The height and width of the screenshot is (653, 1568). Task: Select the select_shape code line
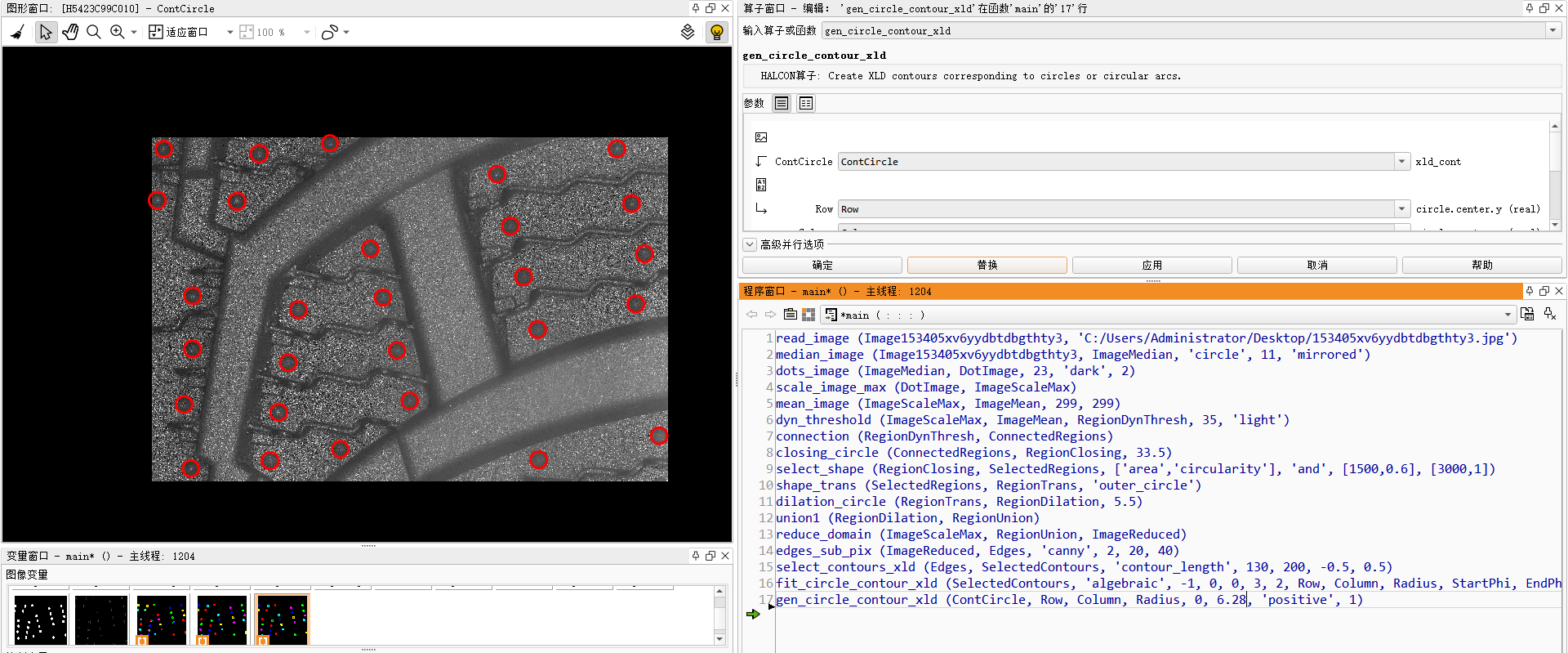pos(1136,469)
